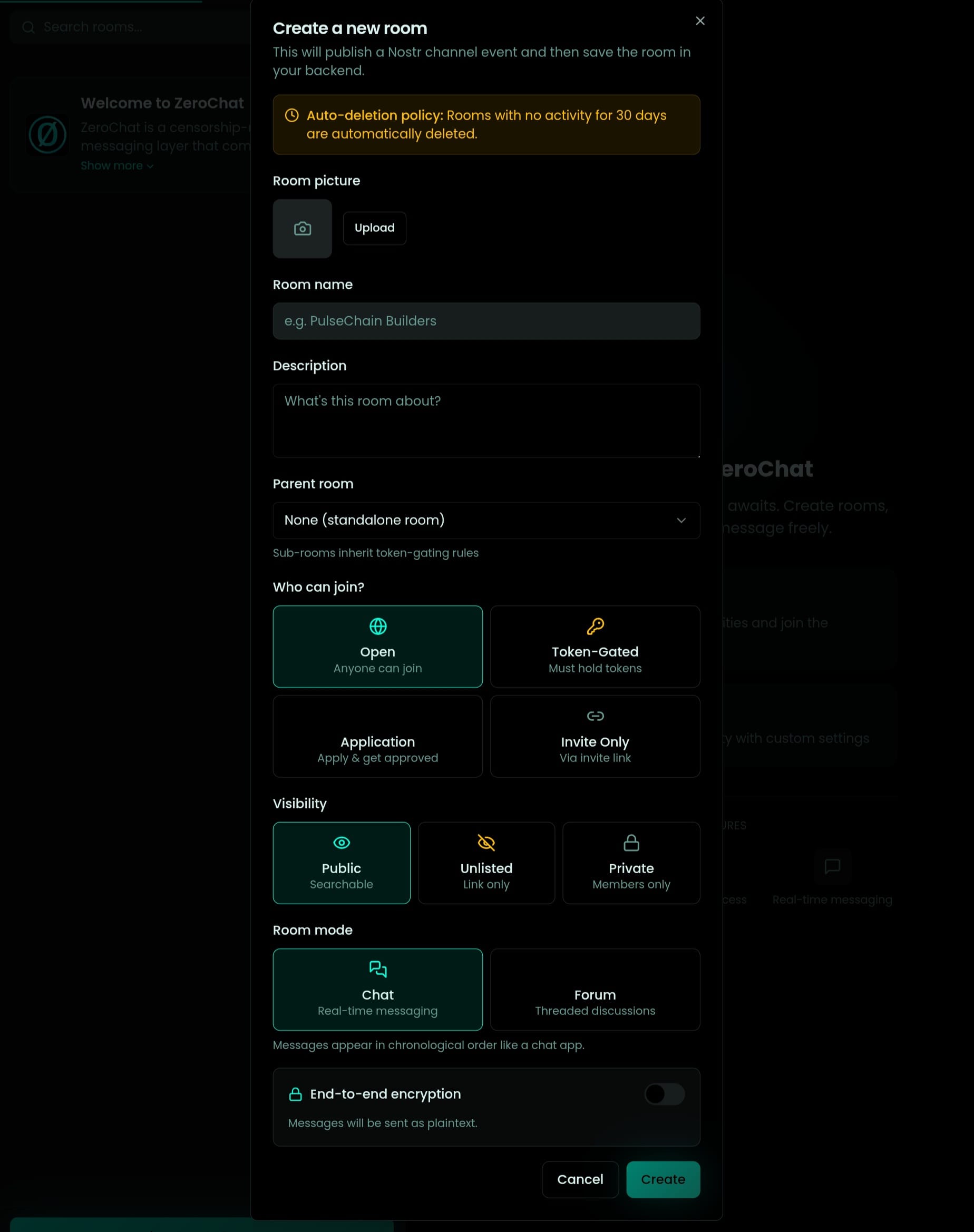Click the "Welcome to ZeroChat" heading
Screen dimensions: 974x1232
[x=162, y=103]
